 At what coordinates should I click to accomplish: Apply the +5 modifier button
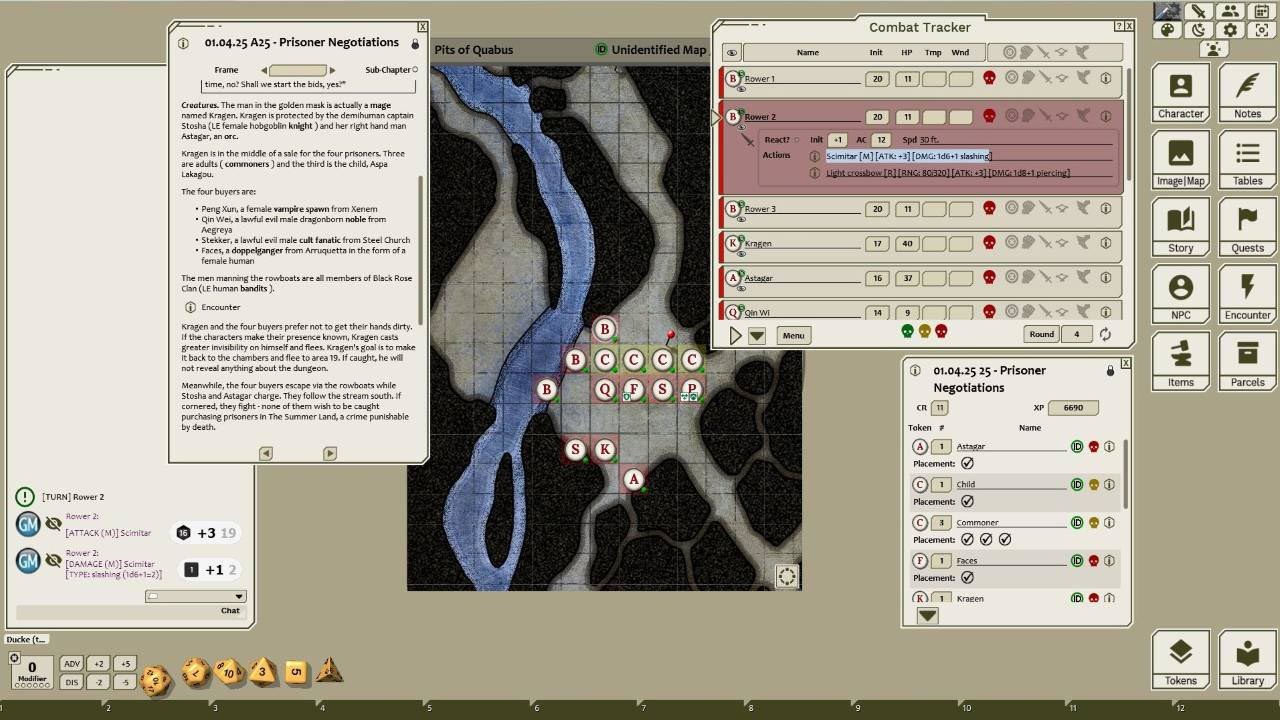coord(124,664)
